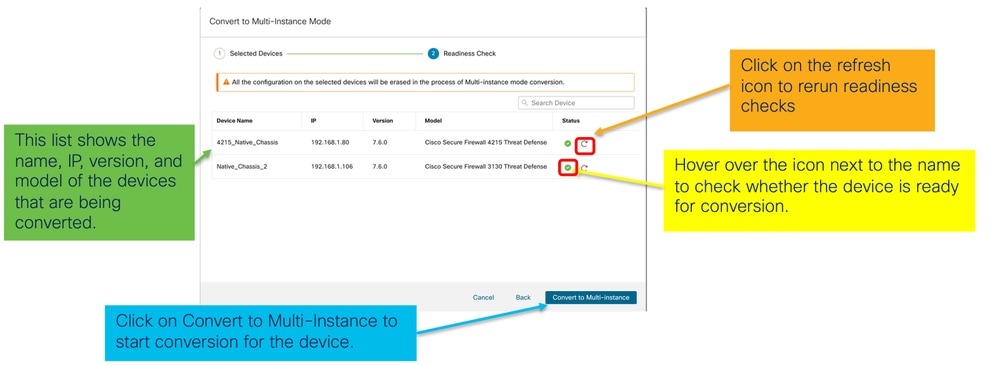
Task: Click the Cancel link
Action: pos(483,298)
